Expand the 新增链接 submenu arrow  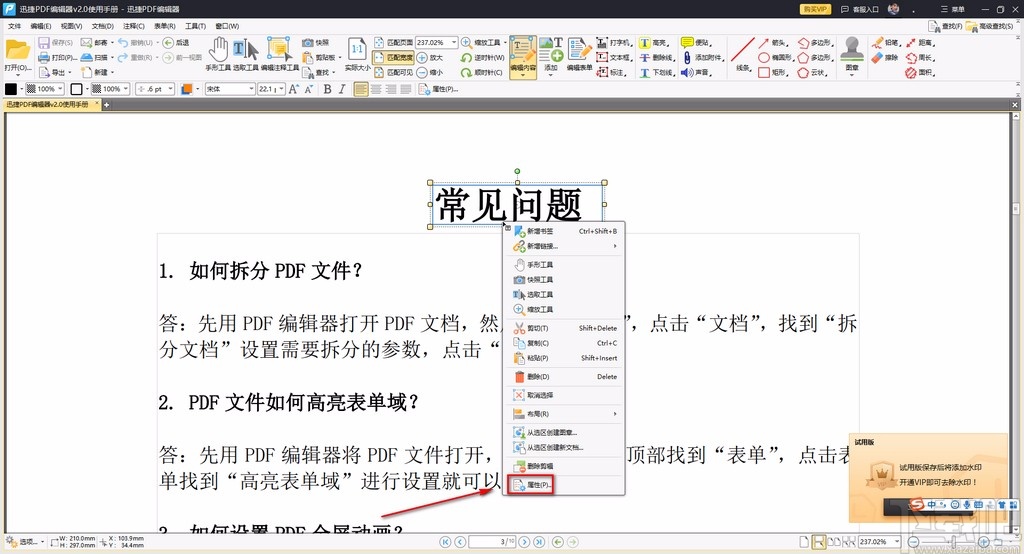tap(615, 246)
